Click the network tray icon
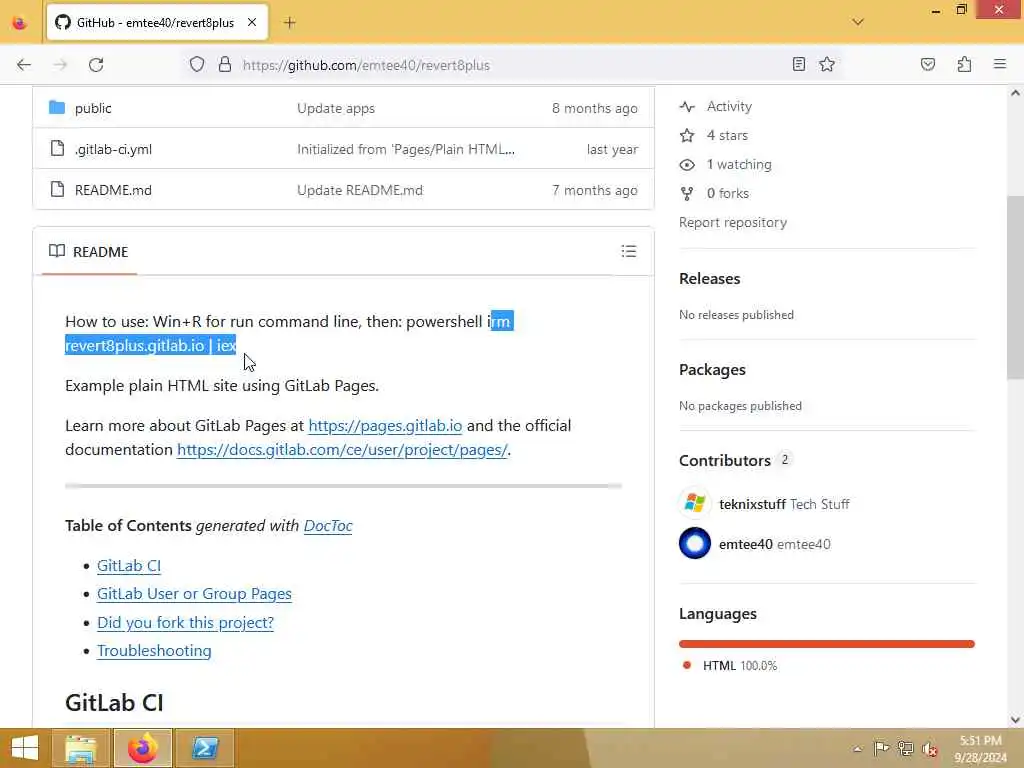Viewport: 1024px width, 768px height. [905, 748]
